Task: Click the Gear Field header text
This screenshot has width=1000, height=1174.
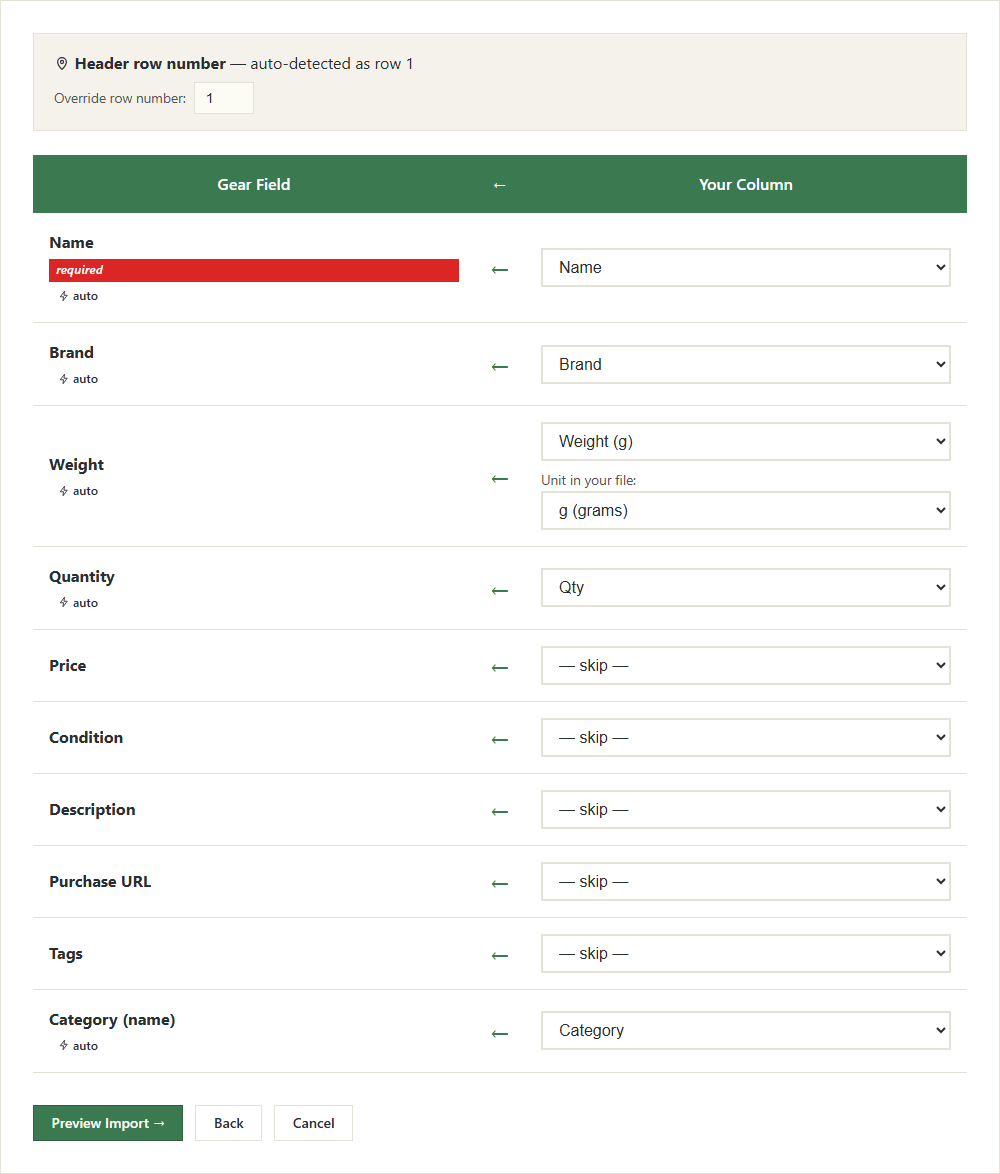Action: tap(254, 184)
